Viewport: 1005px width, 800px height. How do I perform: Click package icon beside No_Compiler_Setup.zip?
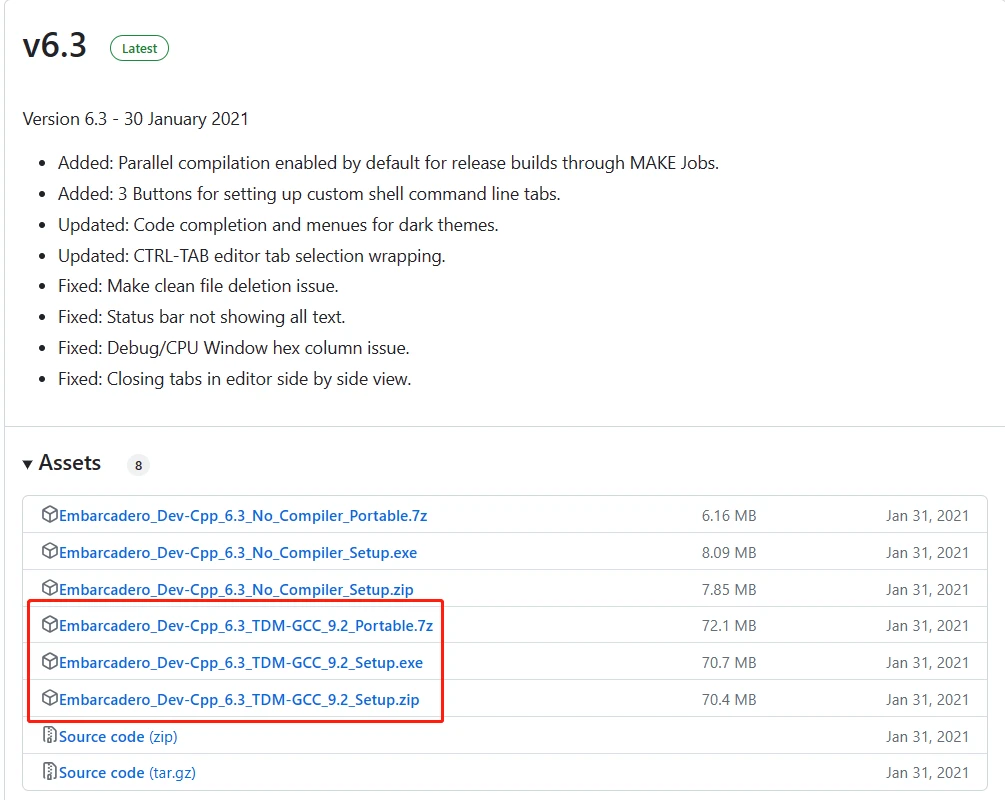click(49, 588)
